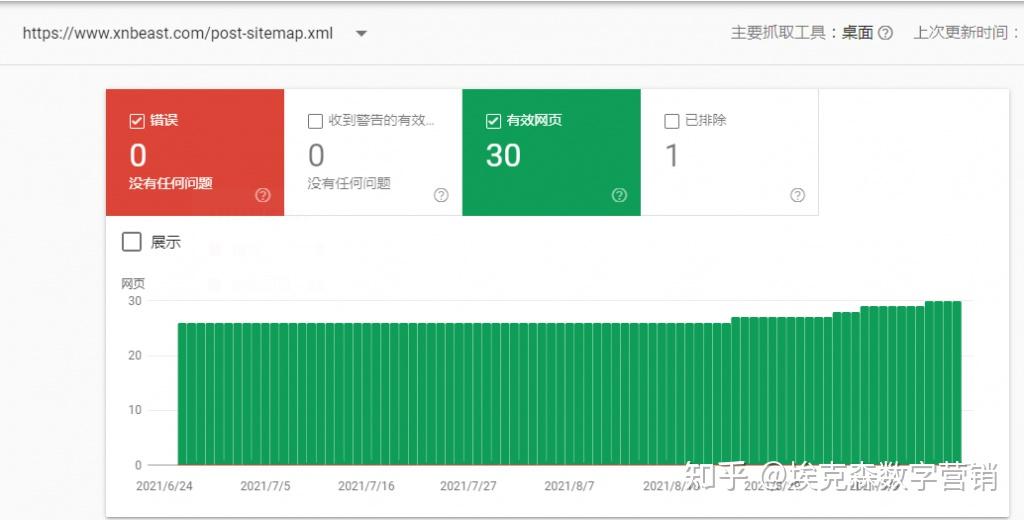Screen dimensions: 1024x520
Task: Open help icon in green 有效网页 card
Action: [x=619, y=195]
